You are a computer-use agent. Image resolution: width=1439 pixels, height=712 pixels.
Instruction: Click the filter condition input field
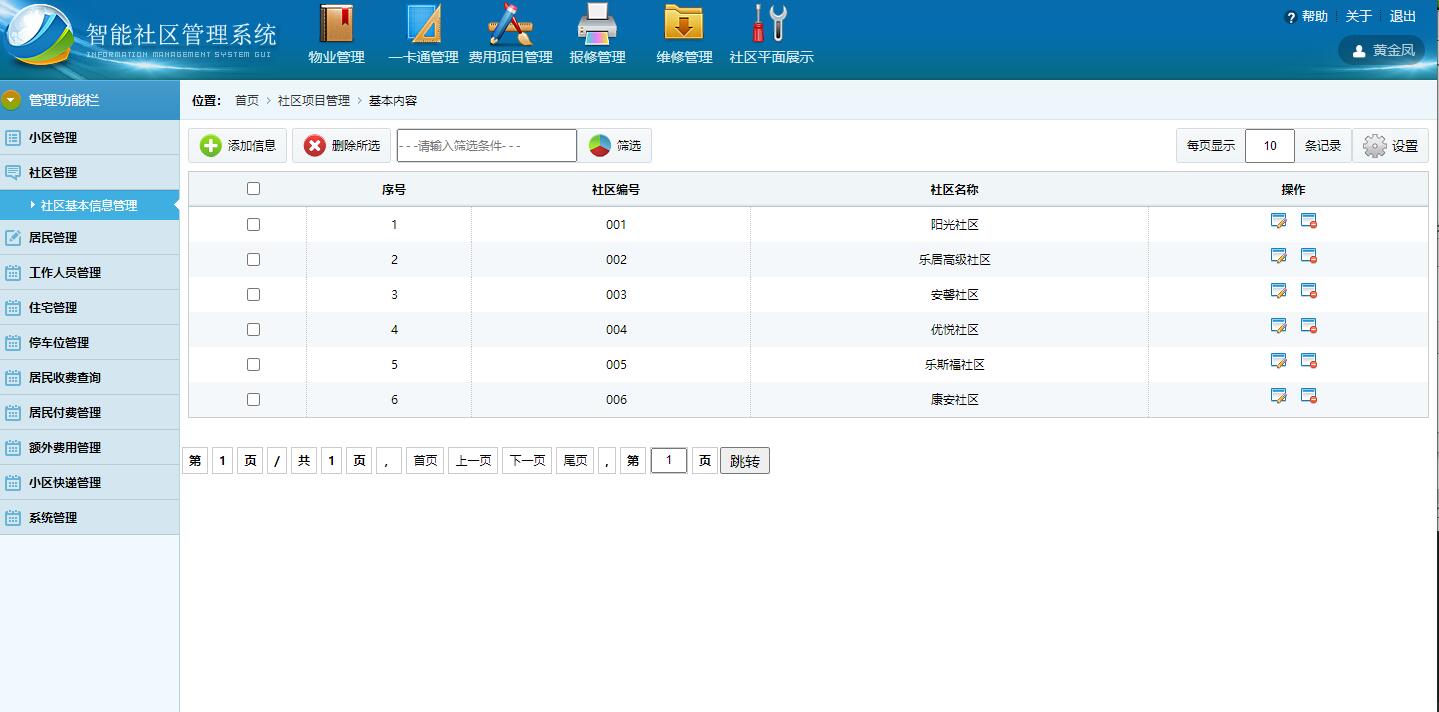point(486,146)
